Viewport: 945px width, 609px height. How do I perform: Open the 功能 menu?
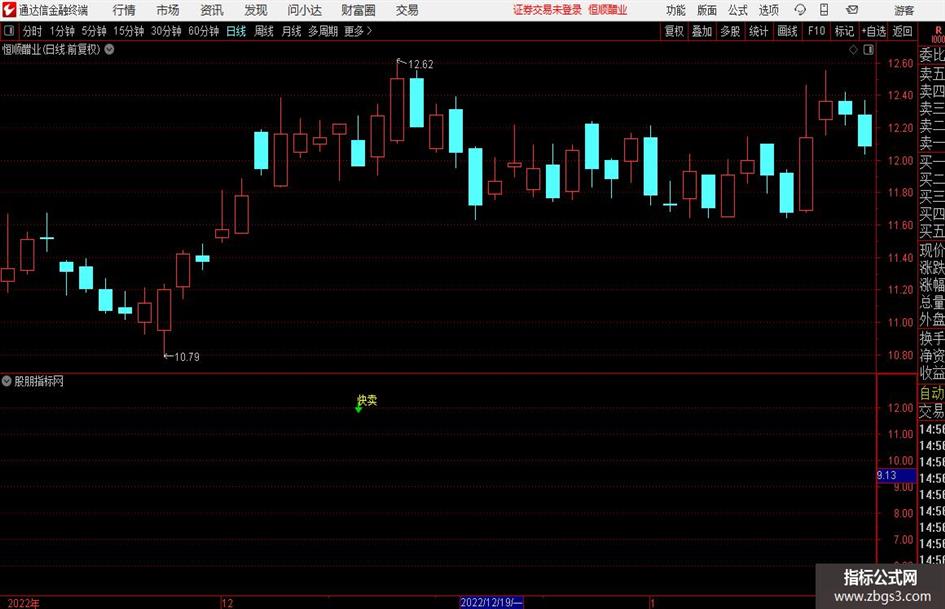(x=676, y=10)
